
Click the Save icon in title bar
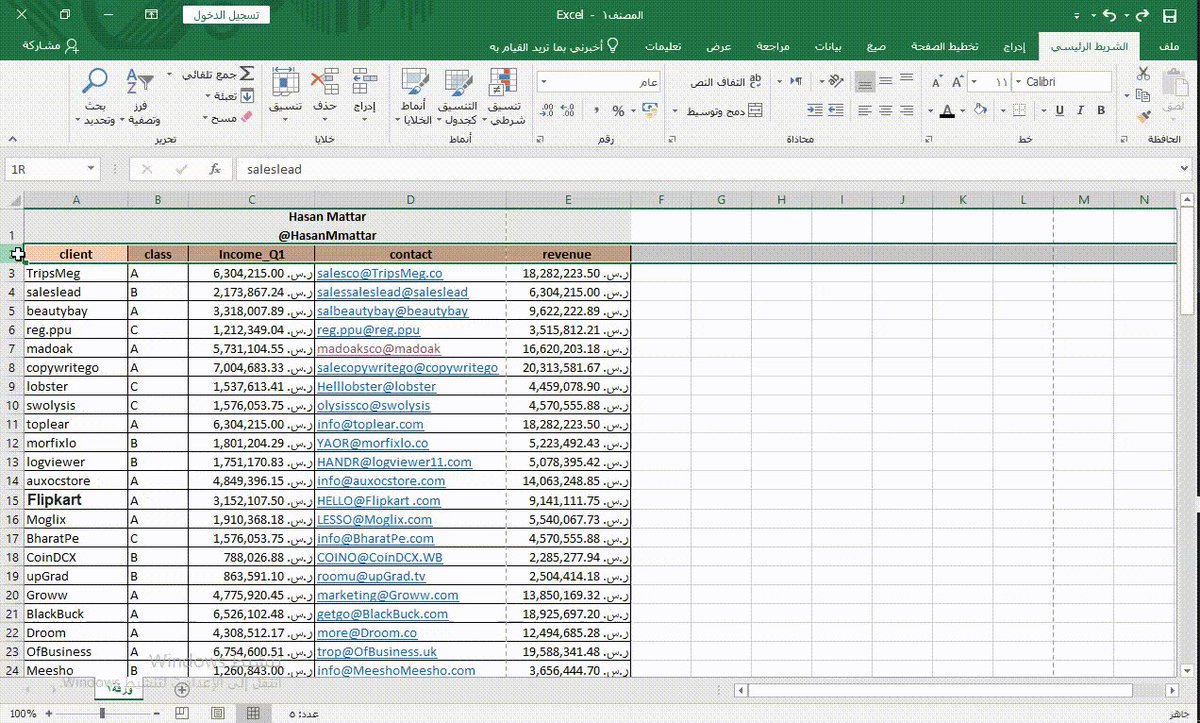pos(1170,15)
